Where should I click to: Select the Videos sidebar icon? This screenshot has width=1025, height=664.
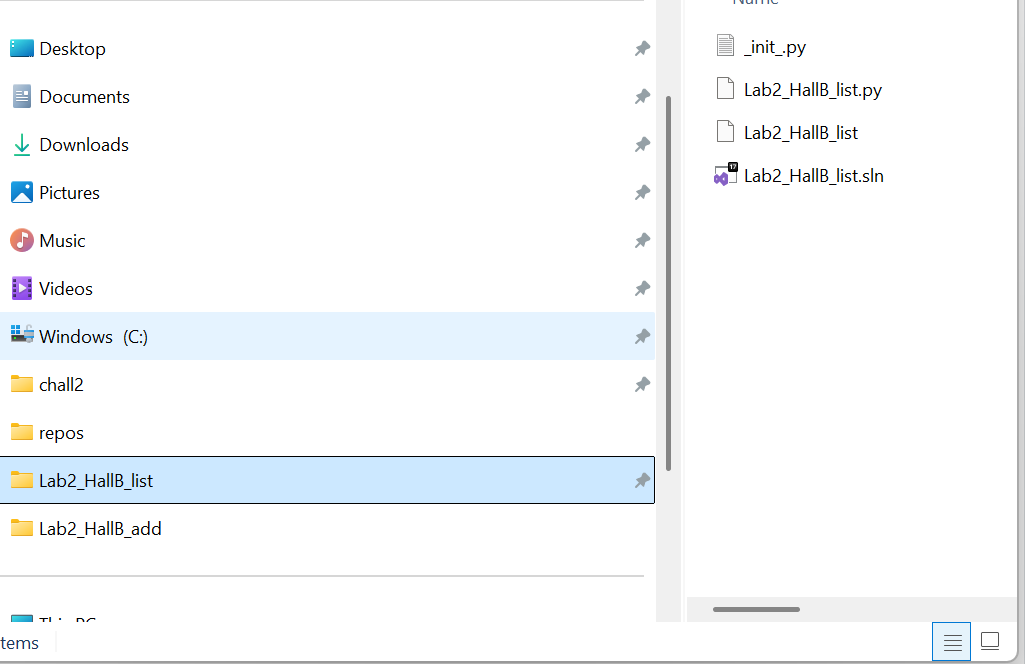(x=21, y=288)
